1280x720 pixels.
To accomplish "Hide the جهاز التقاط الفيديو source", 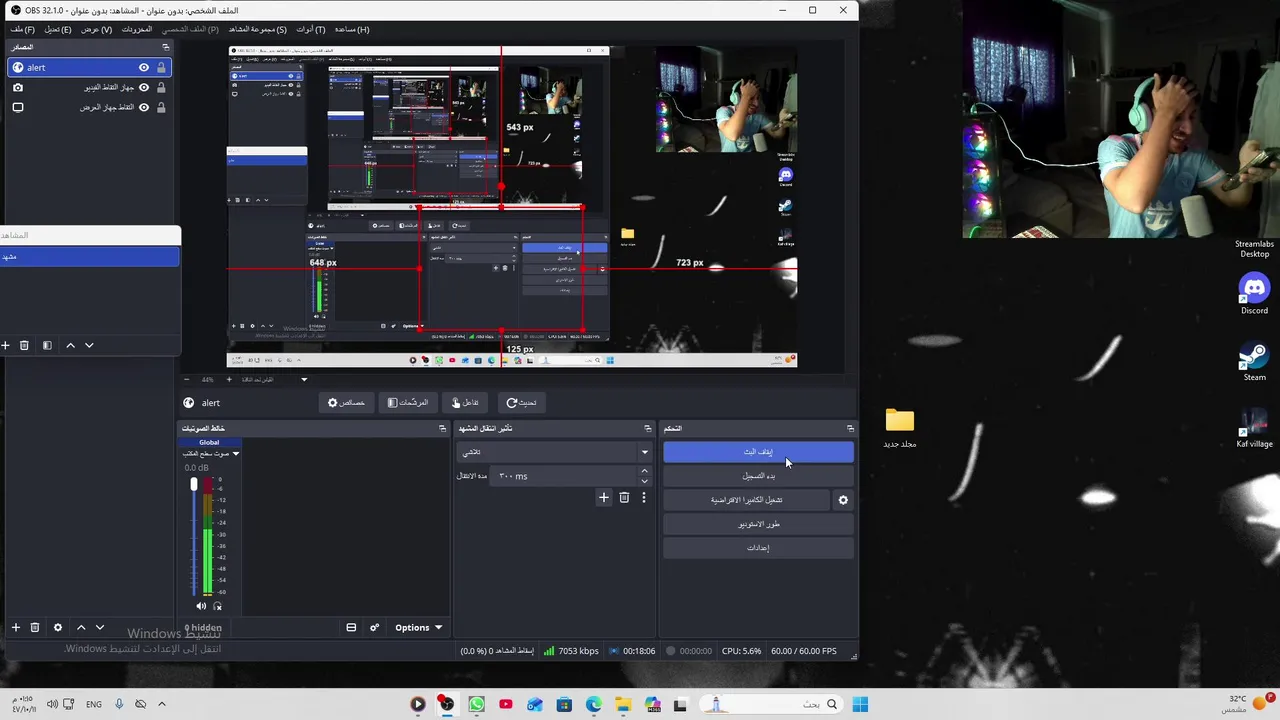I will (144, 87).
